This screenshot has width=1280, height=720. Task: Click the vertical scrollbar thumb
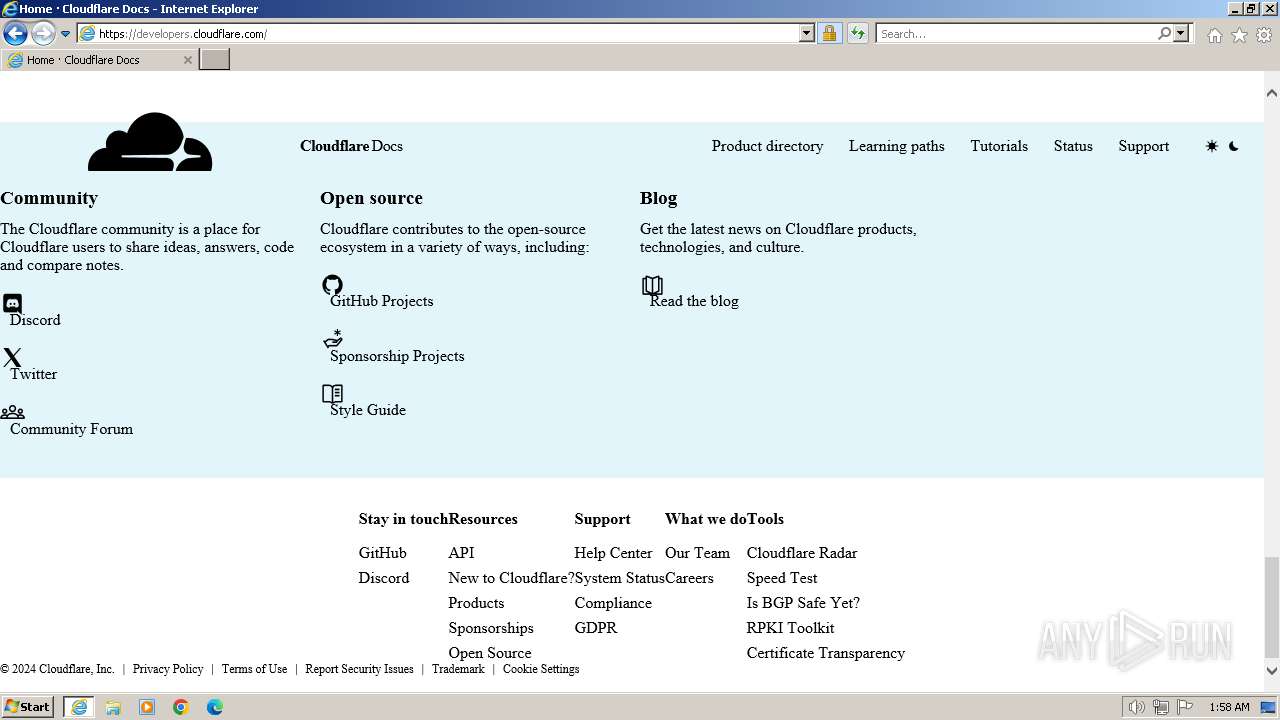click(1272, 607)
